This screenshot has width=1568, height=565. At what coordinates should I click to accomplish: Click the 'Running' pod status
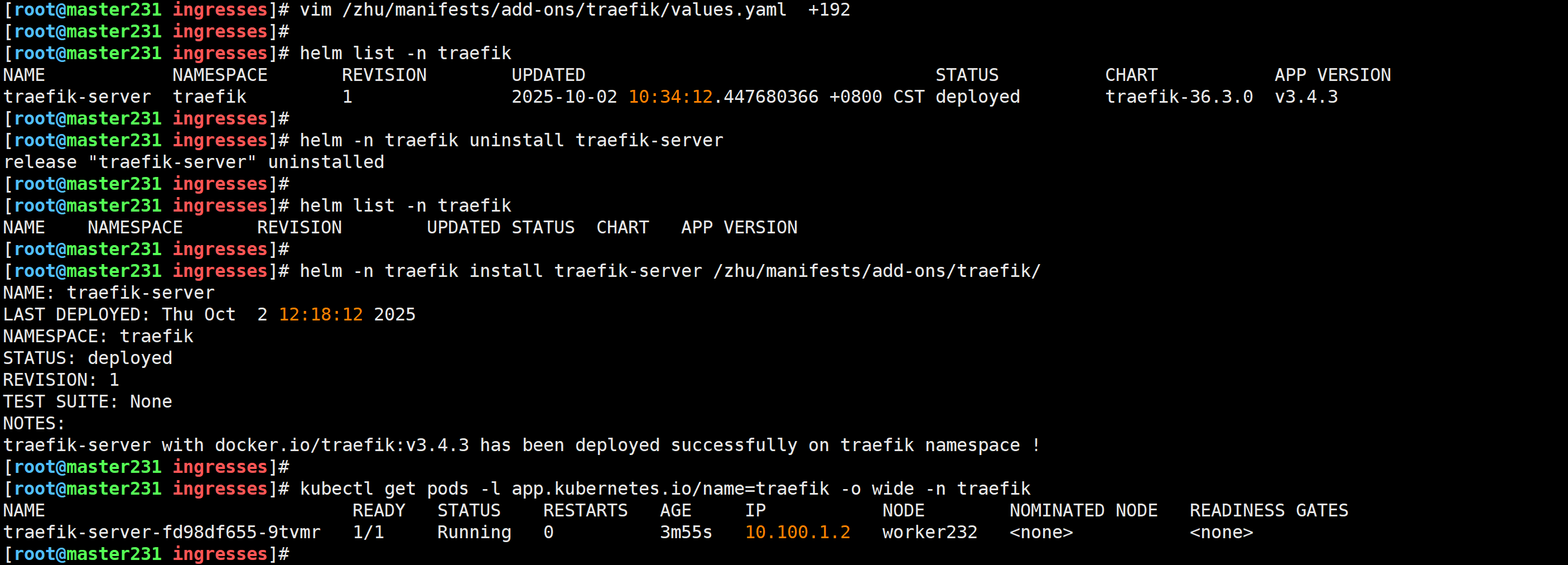tap(474, 533)
